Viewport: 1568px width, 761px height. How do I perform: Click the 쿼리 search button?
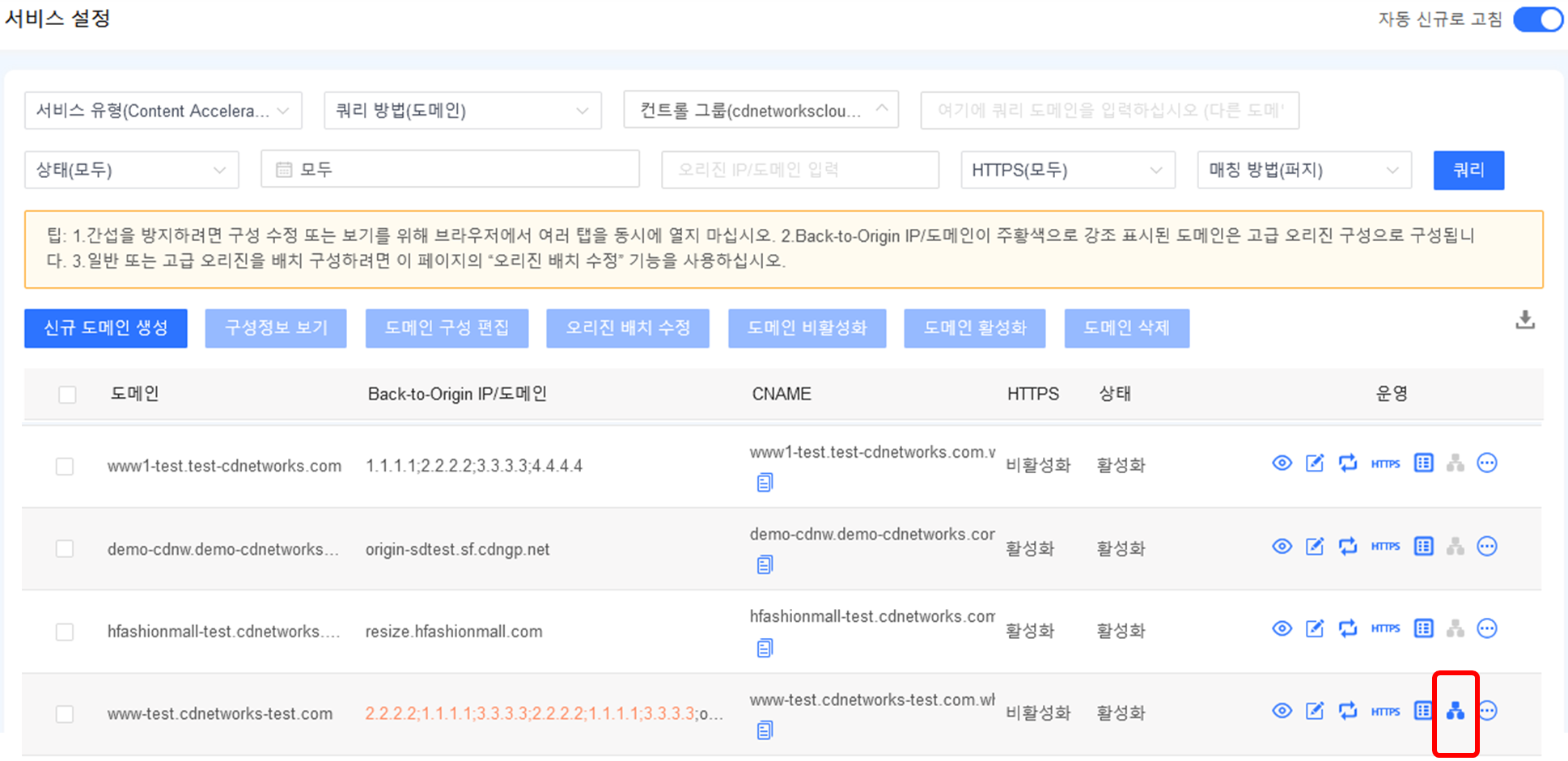pos(1468,170)
